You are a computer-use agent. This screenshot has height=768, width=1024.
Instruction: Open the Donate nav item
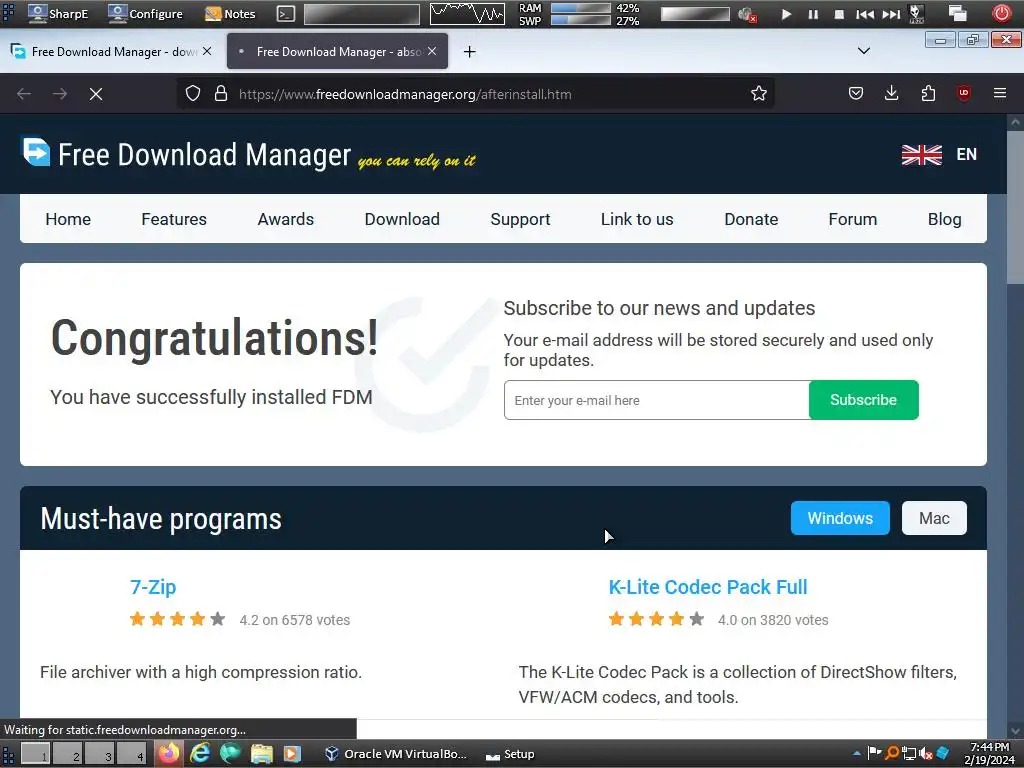[x=751, y=219]
